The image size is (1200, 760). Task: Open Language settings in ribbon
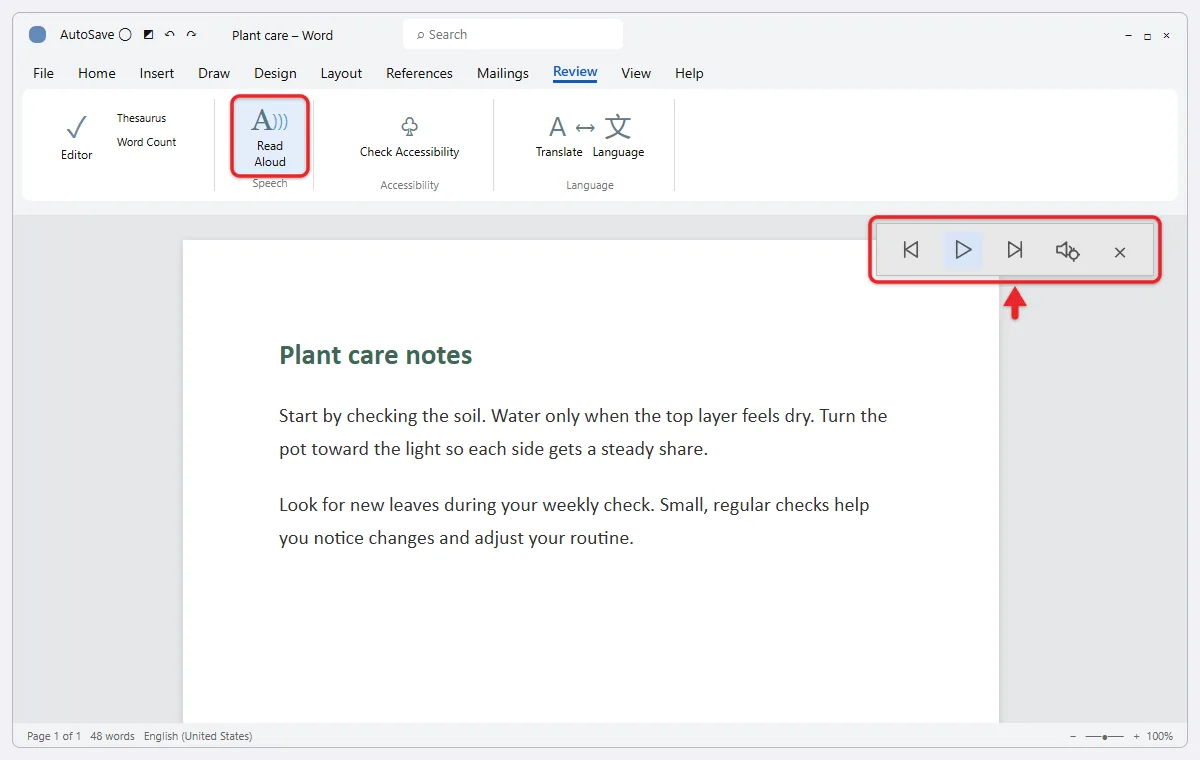618,137
